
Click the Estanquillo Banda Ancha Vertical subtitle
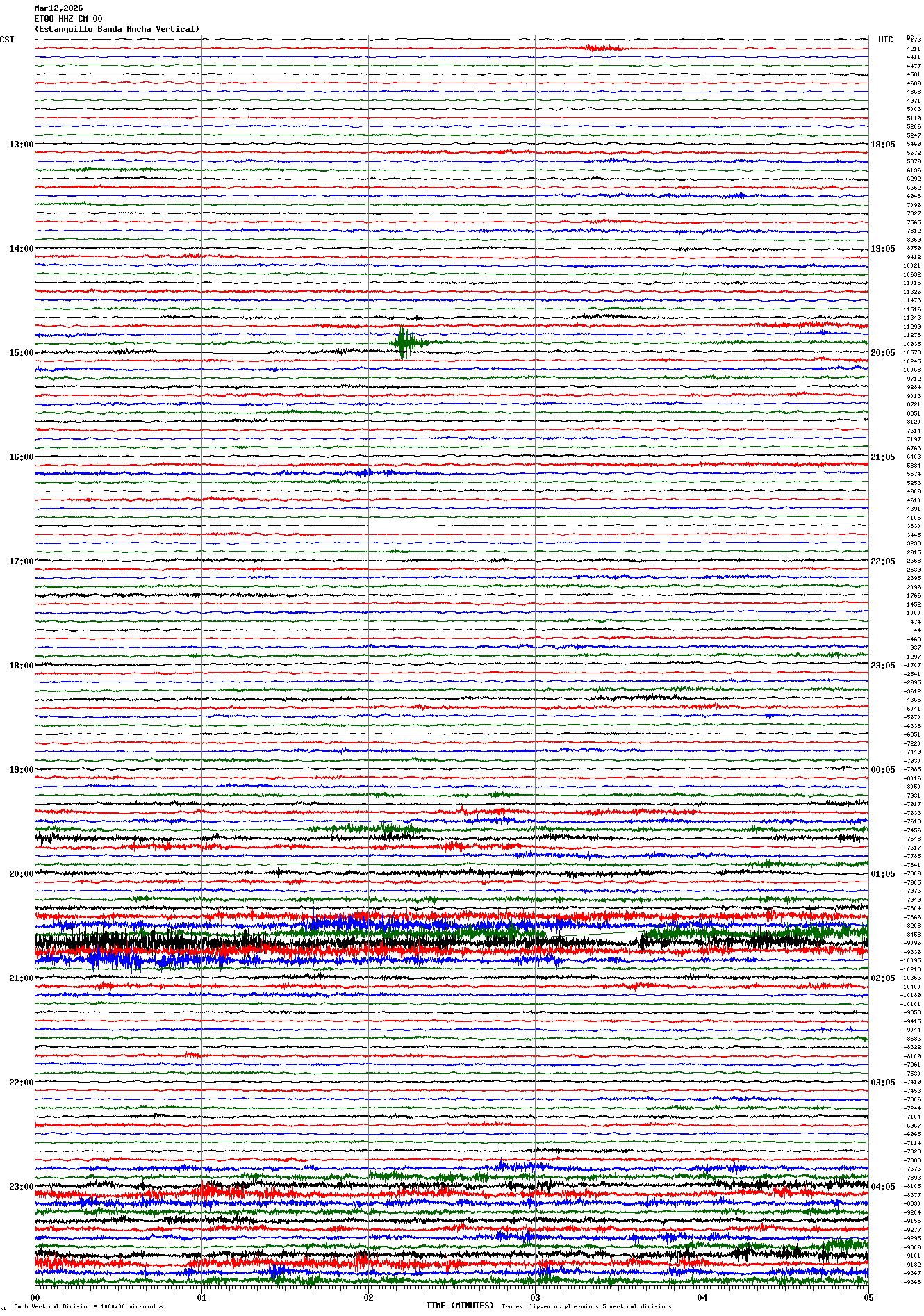click(x=117, y=29)
